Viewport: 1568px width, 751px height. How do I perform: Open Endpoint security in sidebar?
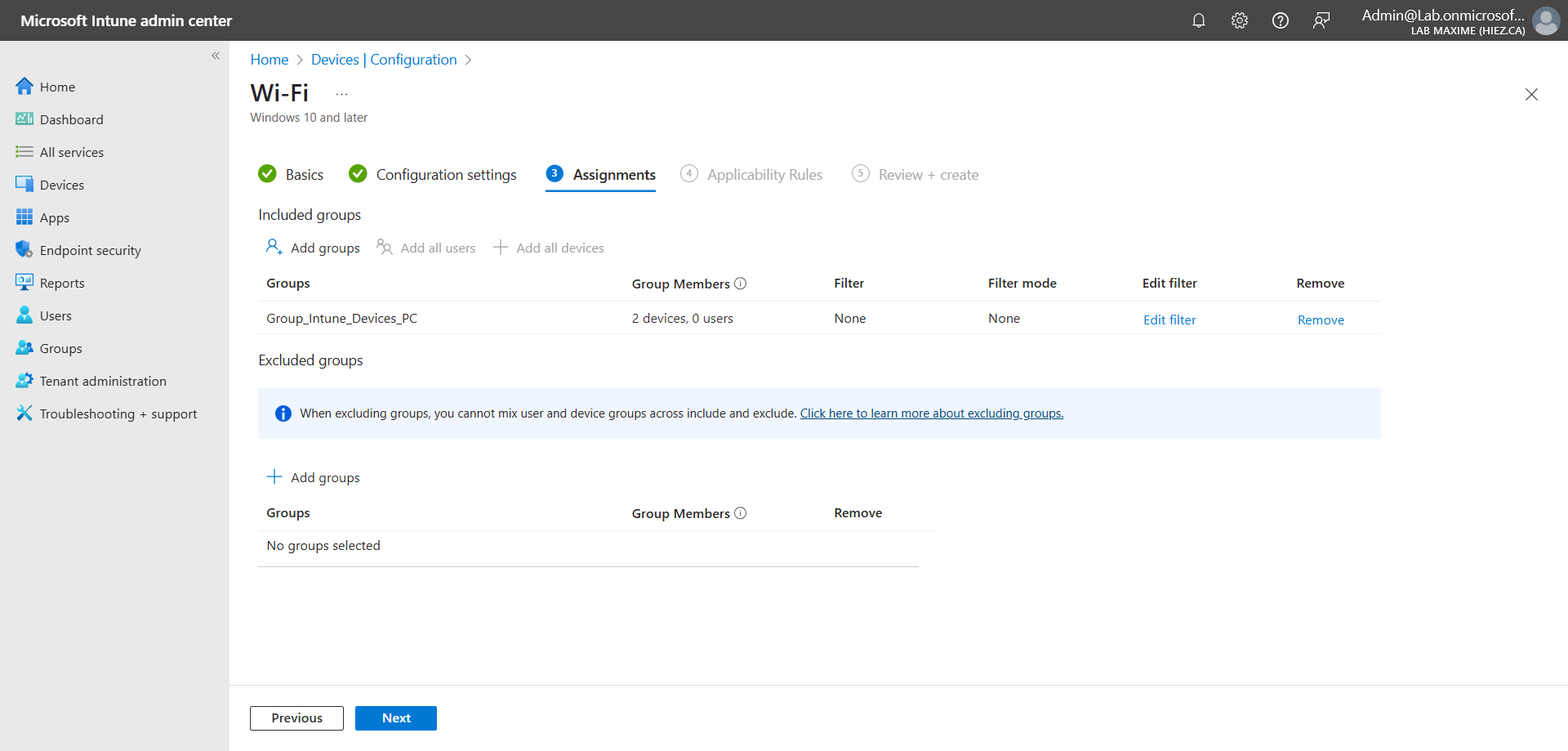pyautogui.click(x=90, y=250)
